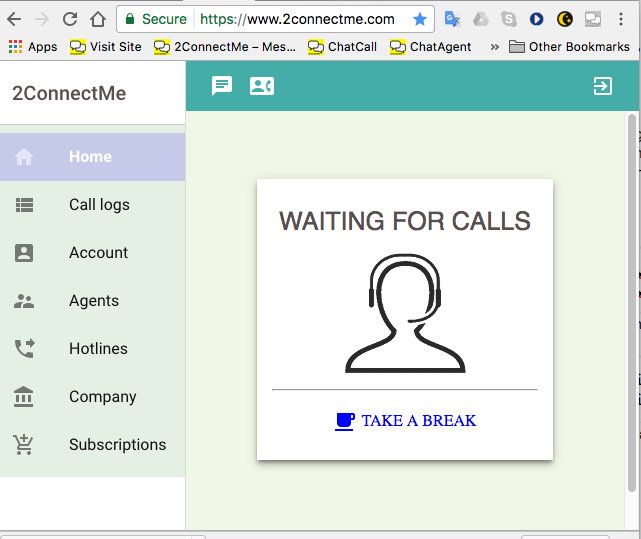The width and height of the screenshot is (641, 539).
Task: Select Home in the sidebar
Action: click(x=92, y=157)
